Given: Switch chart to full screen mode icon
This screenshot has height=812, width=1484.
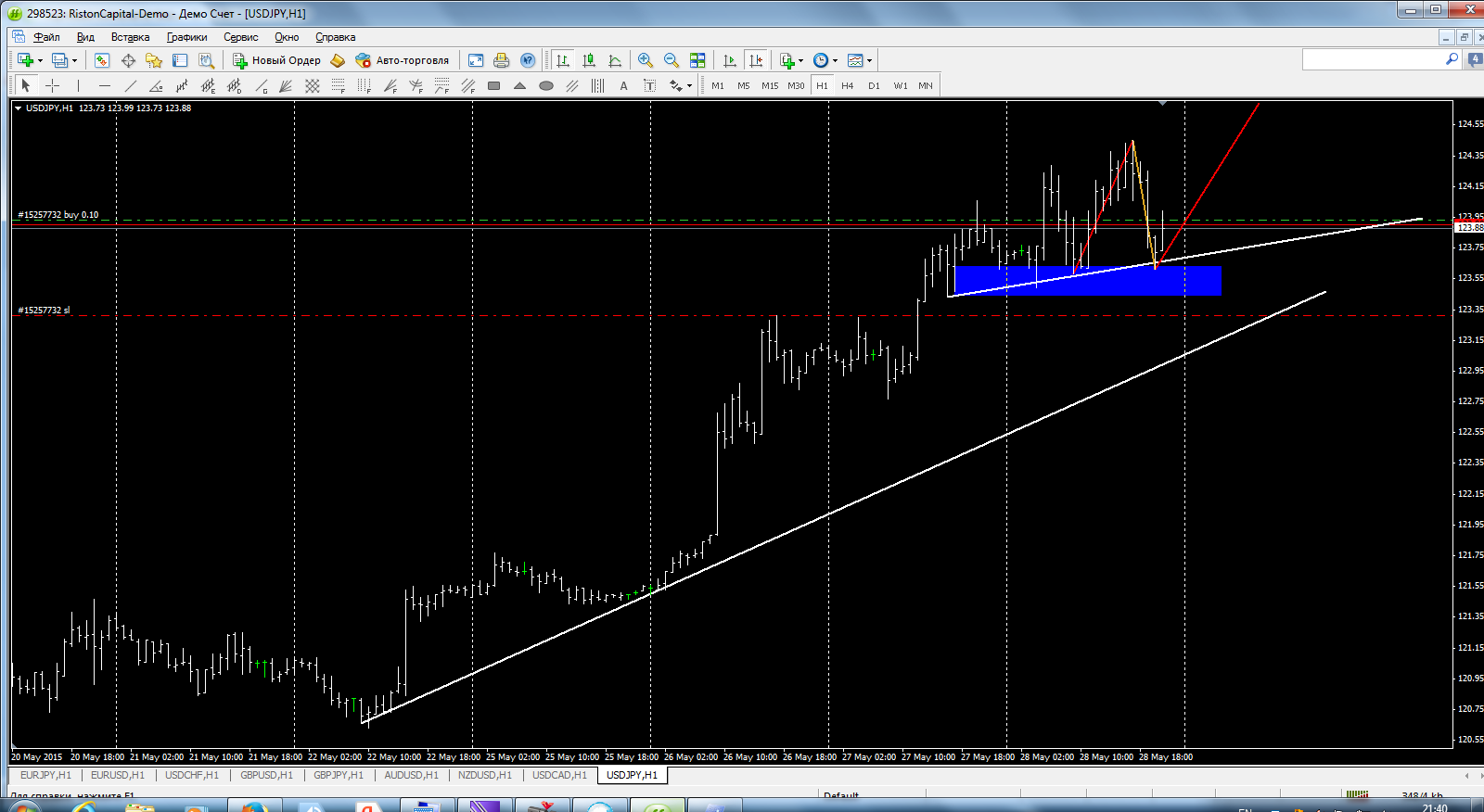Looking at the screenshot, I should tap(476, 60).
